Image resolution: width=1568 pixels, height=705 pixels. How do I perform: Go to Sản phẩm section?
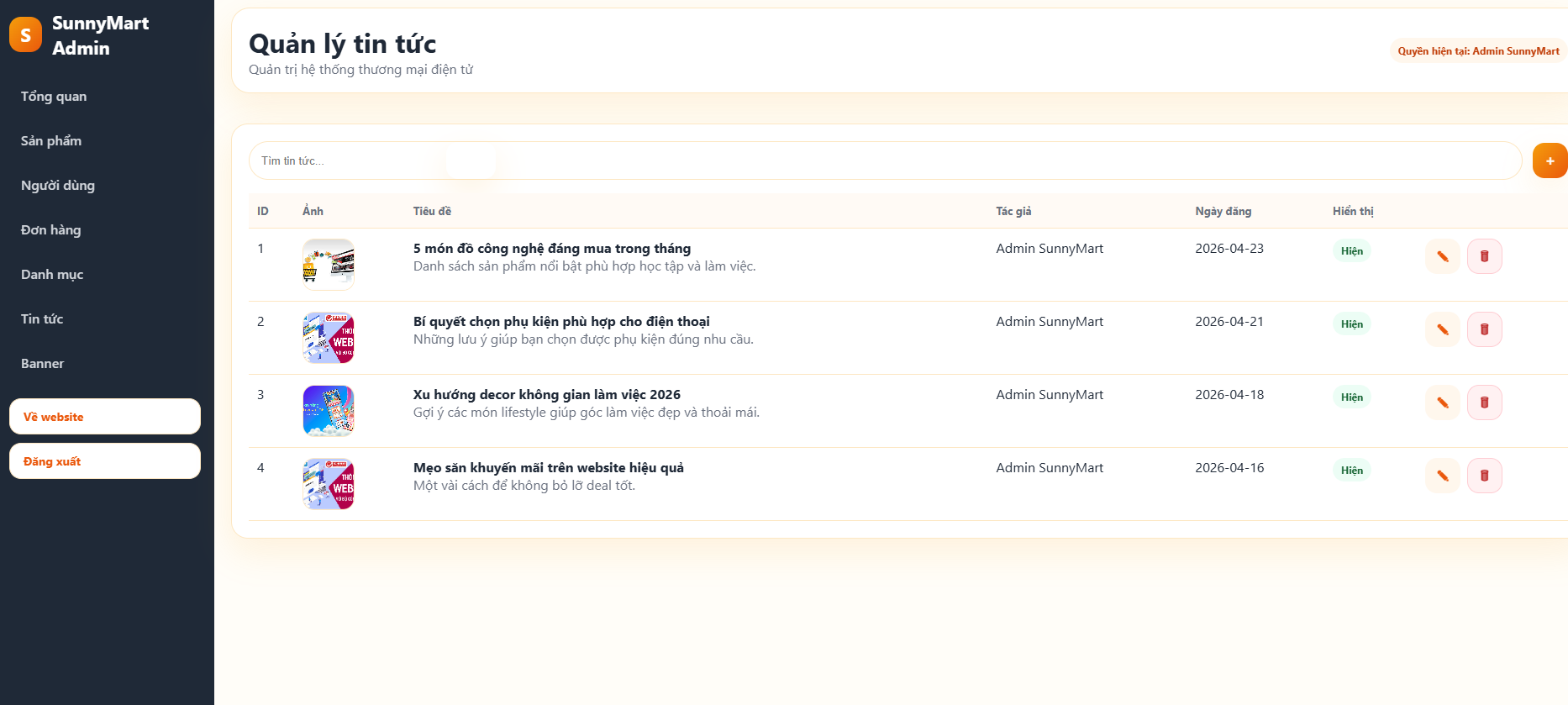pos(51,141)
